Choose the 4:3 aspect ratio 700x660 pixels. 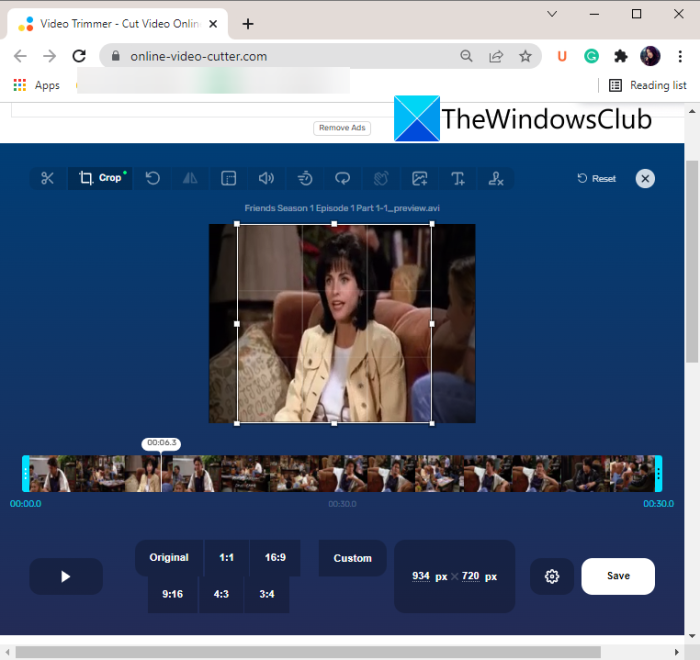221,594
